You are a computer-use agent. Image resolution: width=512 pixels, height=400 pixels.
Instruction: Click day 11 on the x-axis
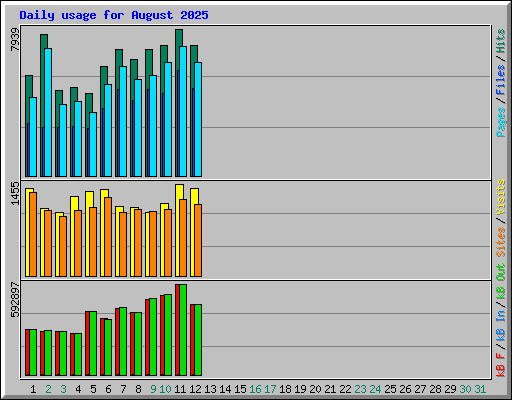180,389
